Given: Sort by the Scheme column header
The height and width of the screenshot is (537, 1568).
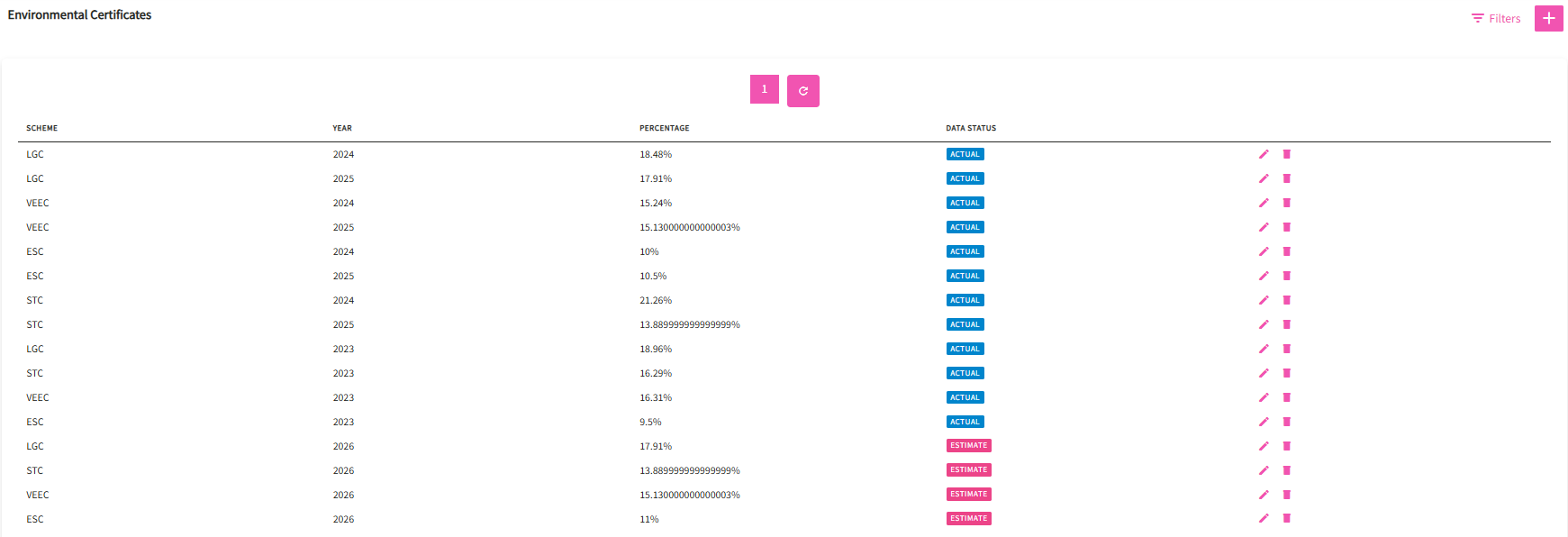Looking at the screenshot, I should click(x=41, y=128).
